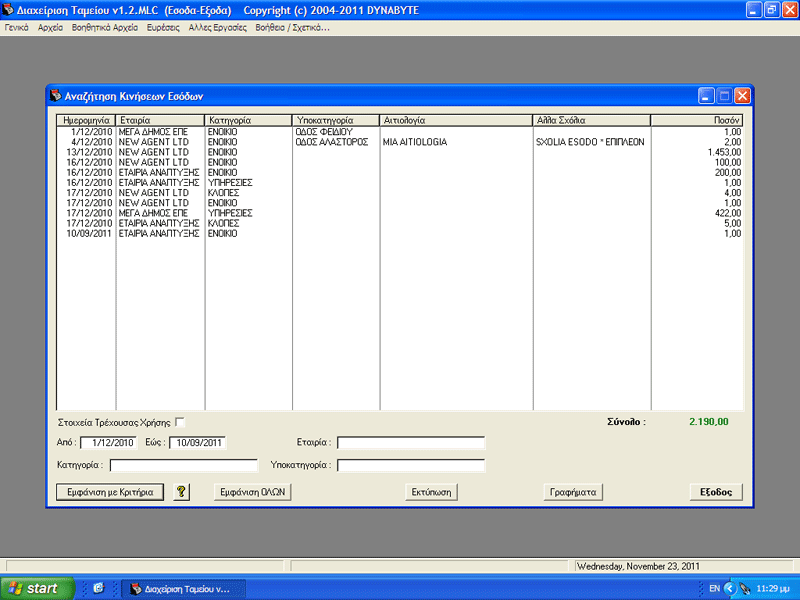Click the Εμφάνιση με Κριτήρια button

110,492
